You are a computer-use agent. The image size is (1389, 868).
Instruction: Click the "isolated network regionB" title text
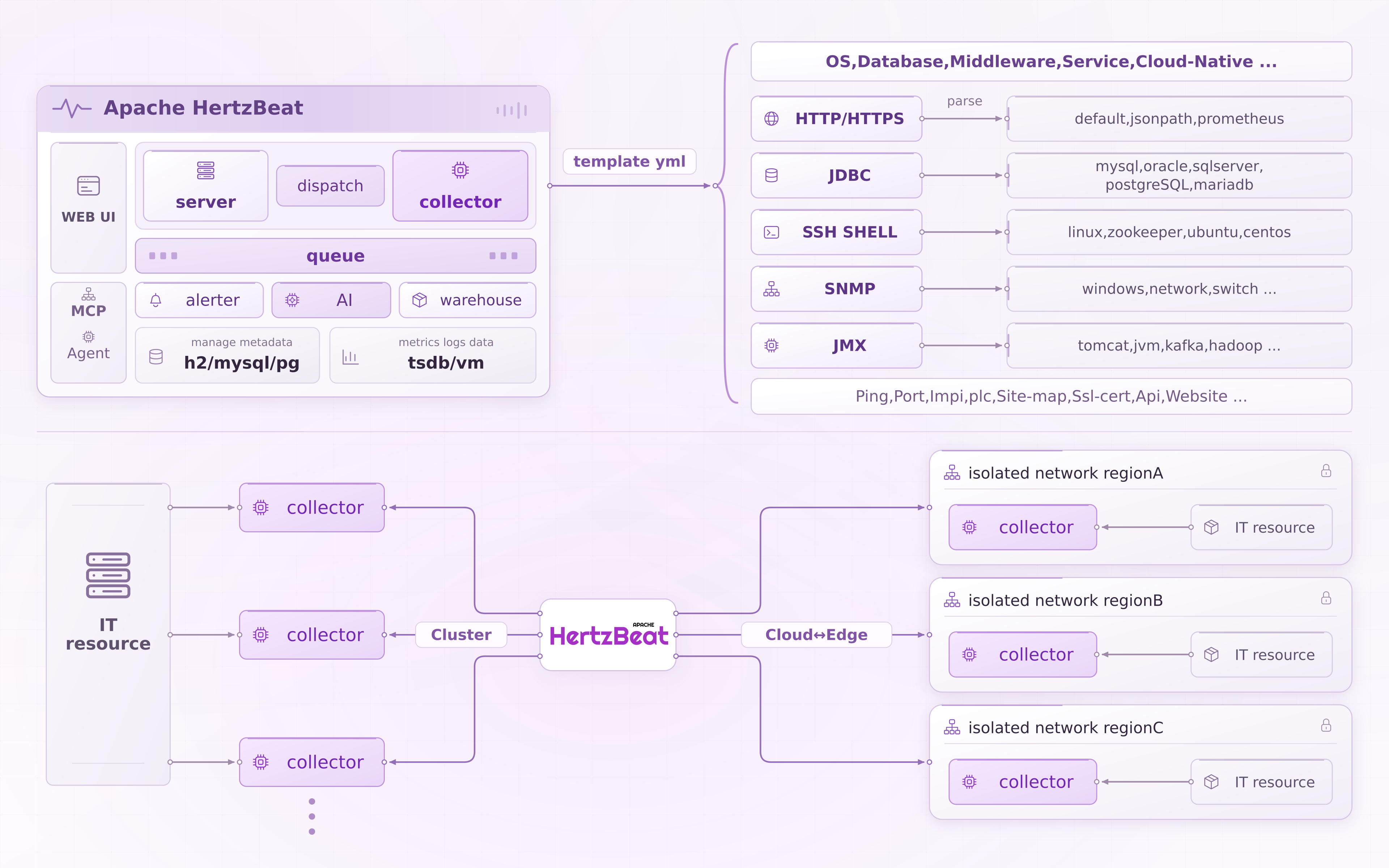coord(1066,600)
